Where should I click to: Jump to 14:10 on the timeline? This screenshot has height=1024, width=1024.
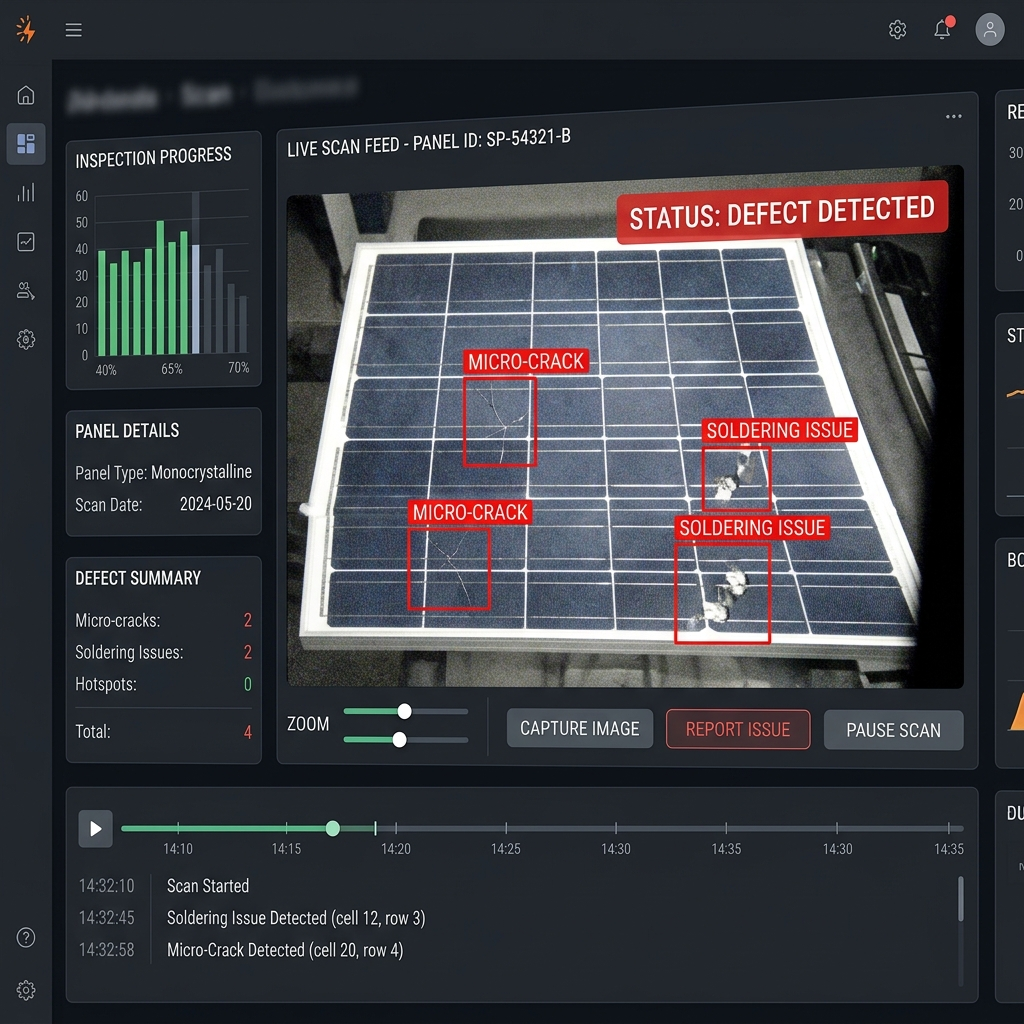[x=178, y=848]
